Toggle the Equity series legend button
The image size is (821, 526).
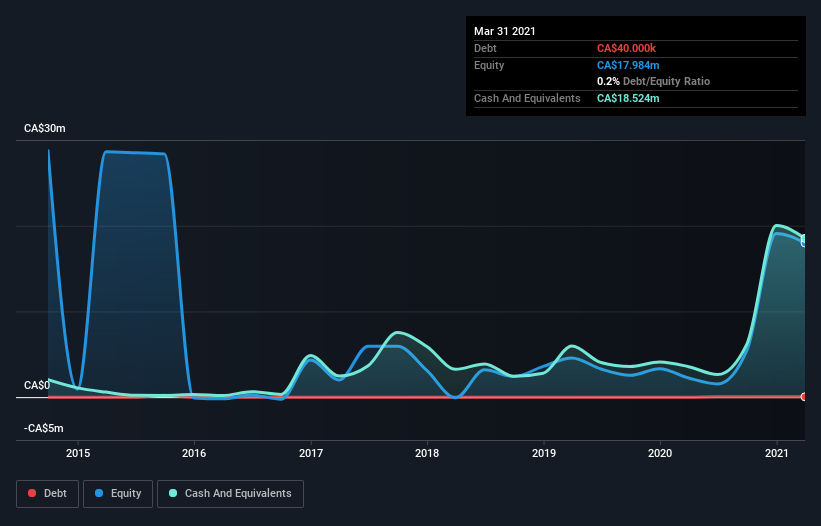(118, 494)
